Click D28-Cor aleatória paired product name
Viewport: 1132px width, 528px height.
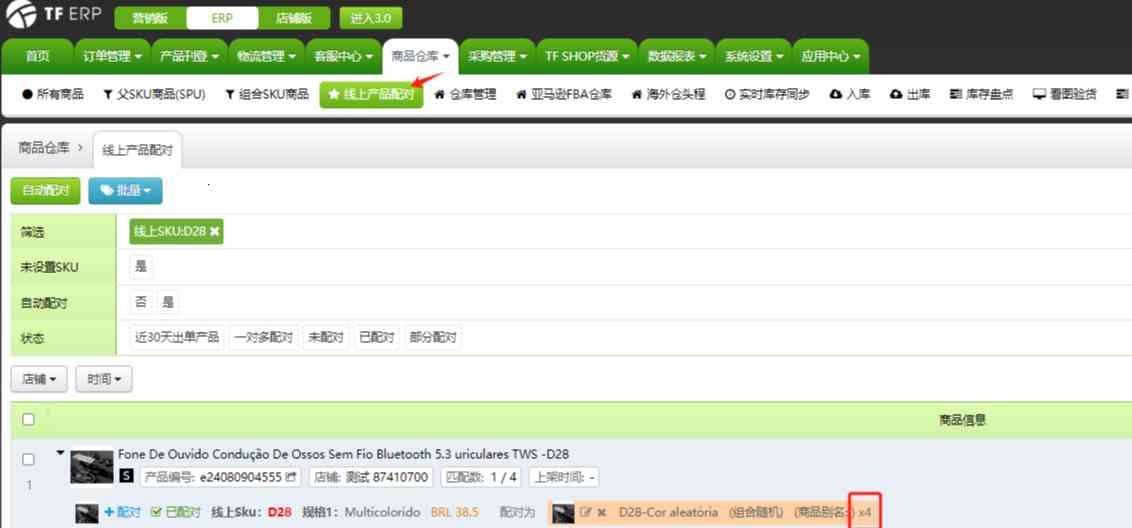click(669, 512)
